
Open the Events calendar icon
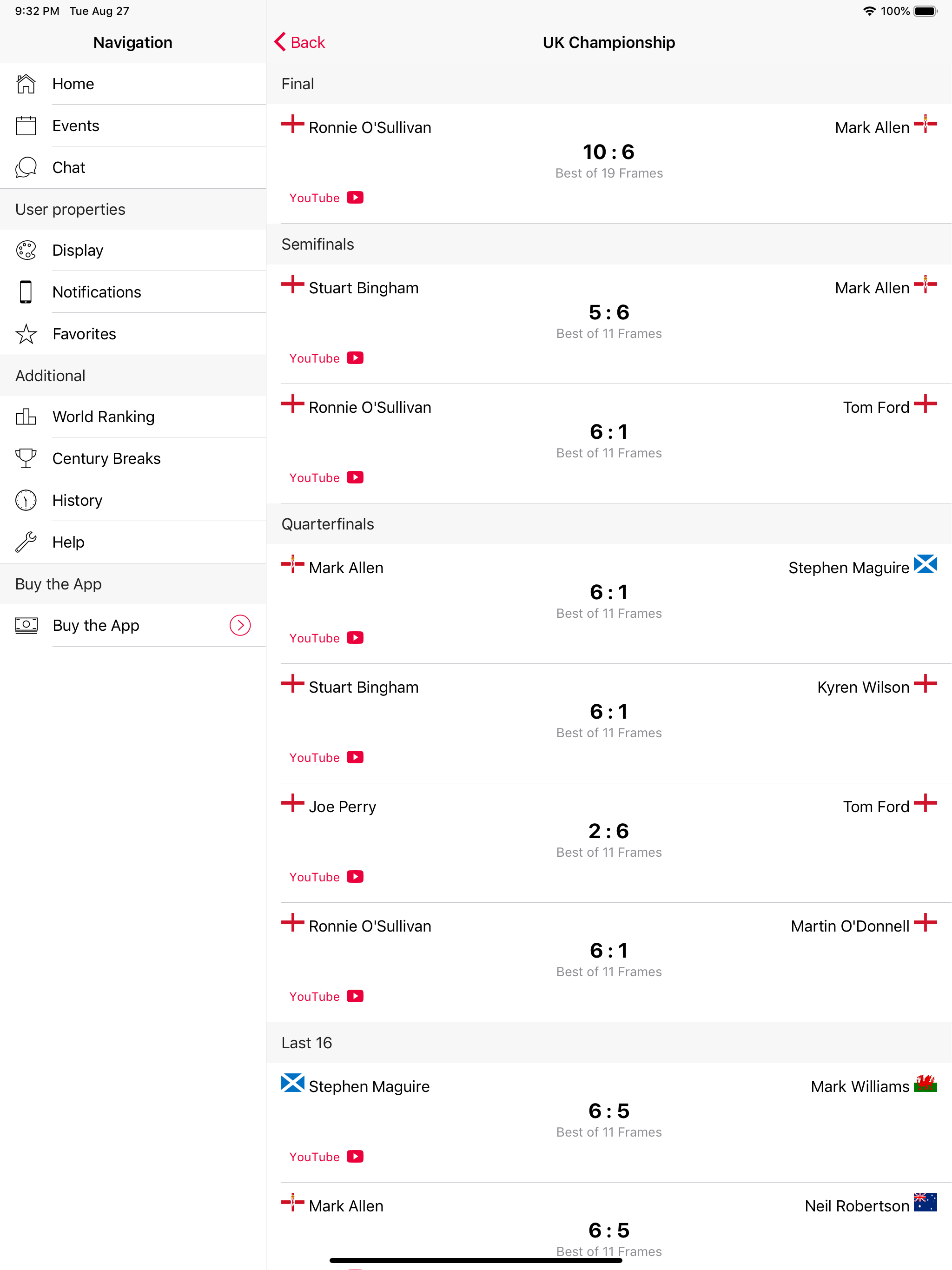[26, 126]
